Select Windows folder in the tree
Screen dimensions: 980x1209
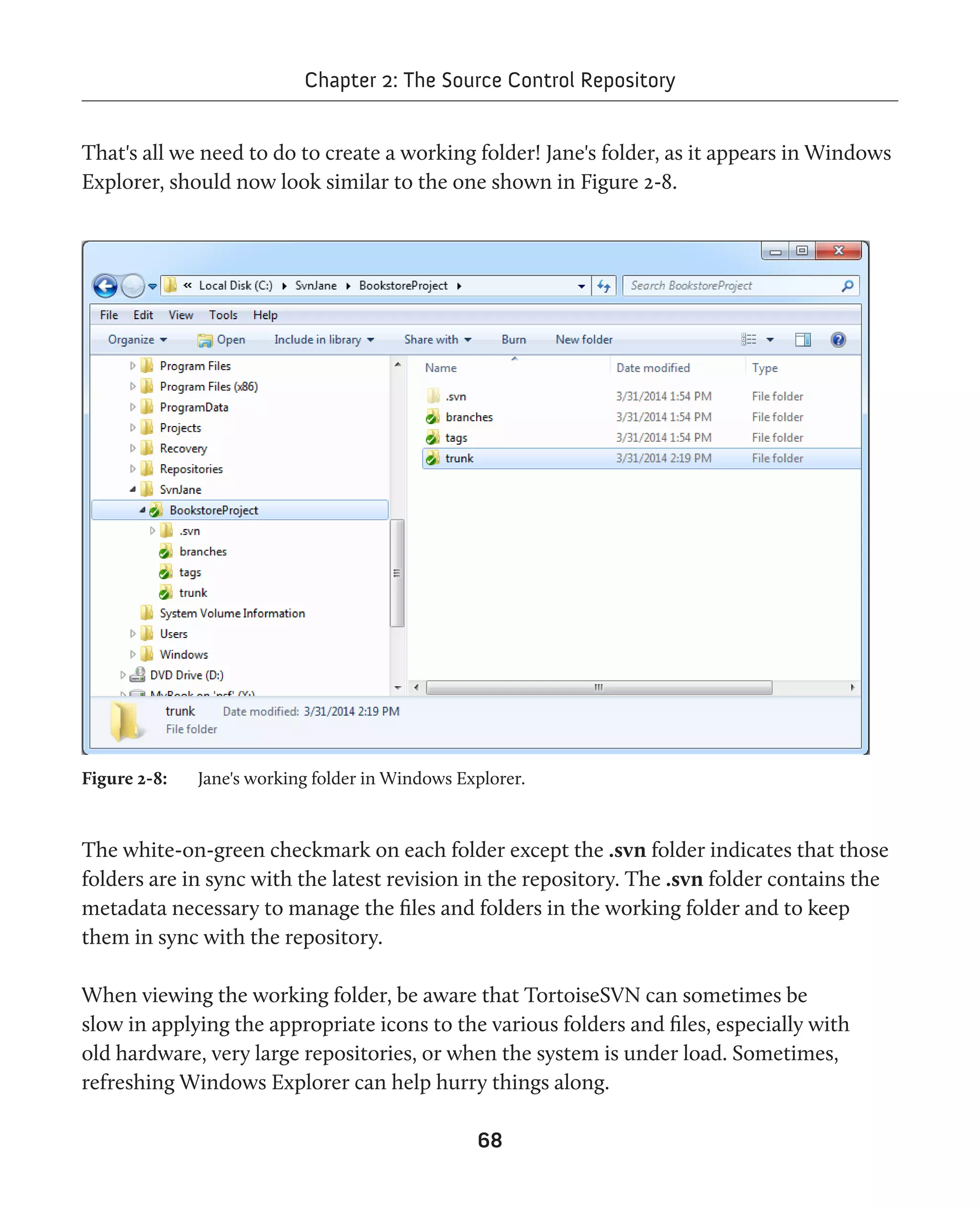click(183, 654)
